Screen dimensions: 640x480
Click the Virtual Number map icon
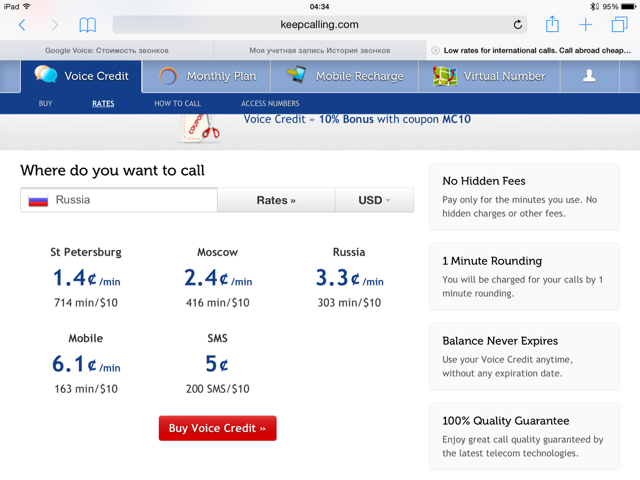[x=444, y=76]
